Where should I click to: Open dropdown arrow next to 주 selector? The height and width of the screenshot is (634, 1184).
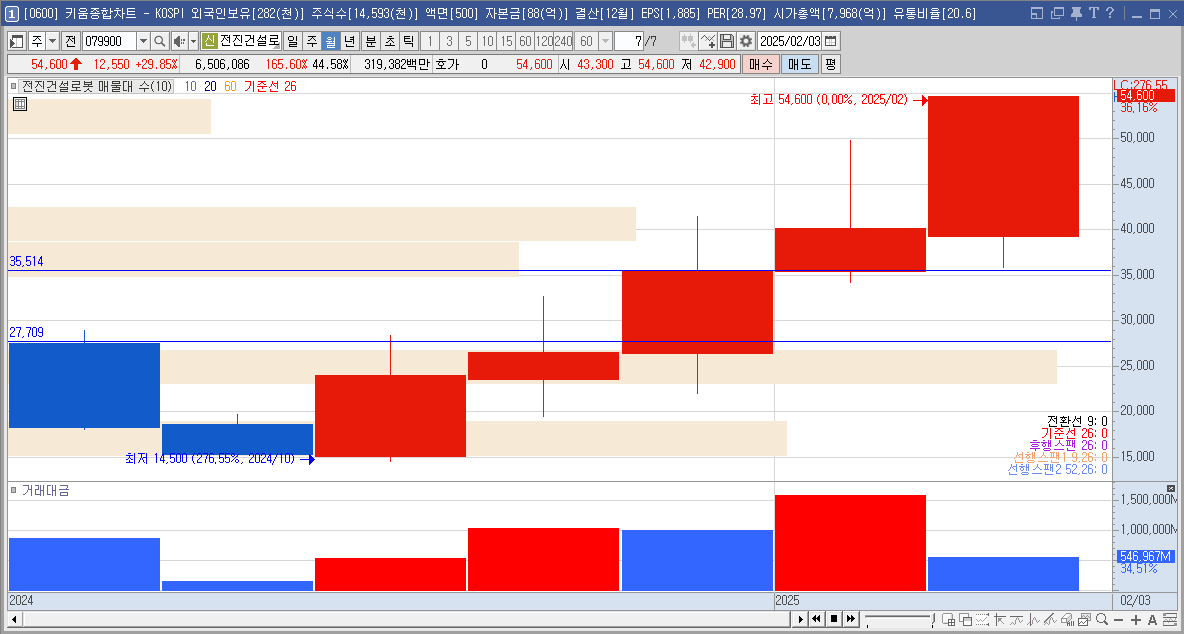(x=52, y=42)
